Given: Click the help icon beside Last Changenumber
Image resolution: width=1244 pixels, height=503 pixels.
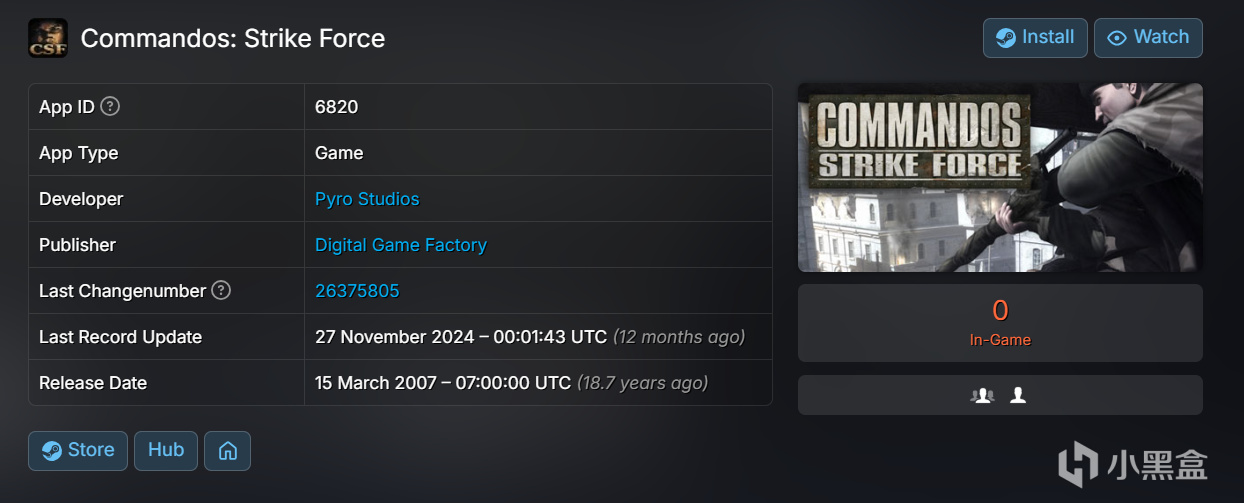Looking at the screenshot, I should click(221, 291).
